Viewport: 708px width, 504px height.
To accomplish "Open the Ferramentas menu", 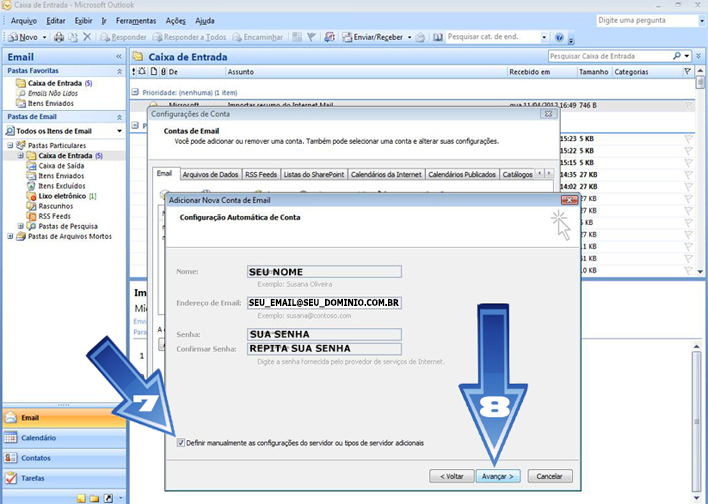I will tap(136, 21).
